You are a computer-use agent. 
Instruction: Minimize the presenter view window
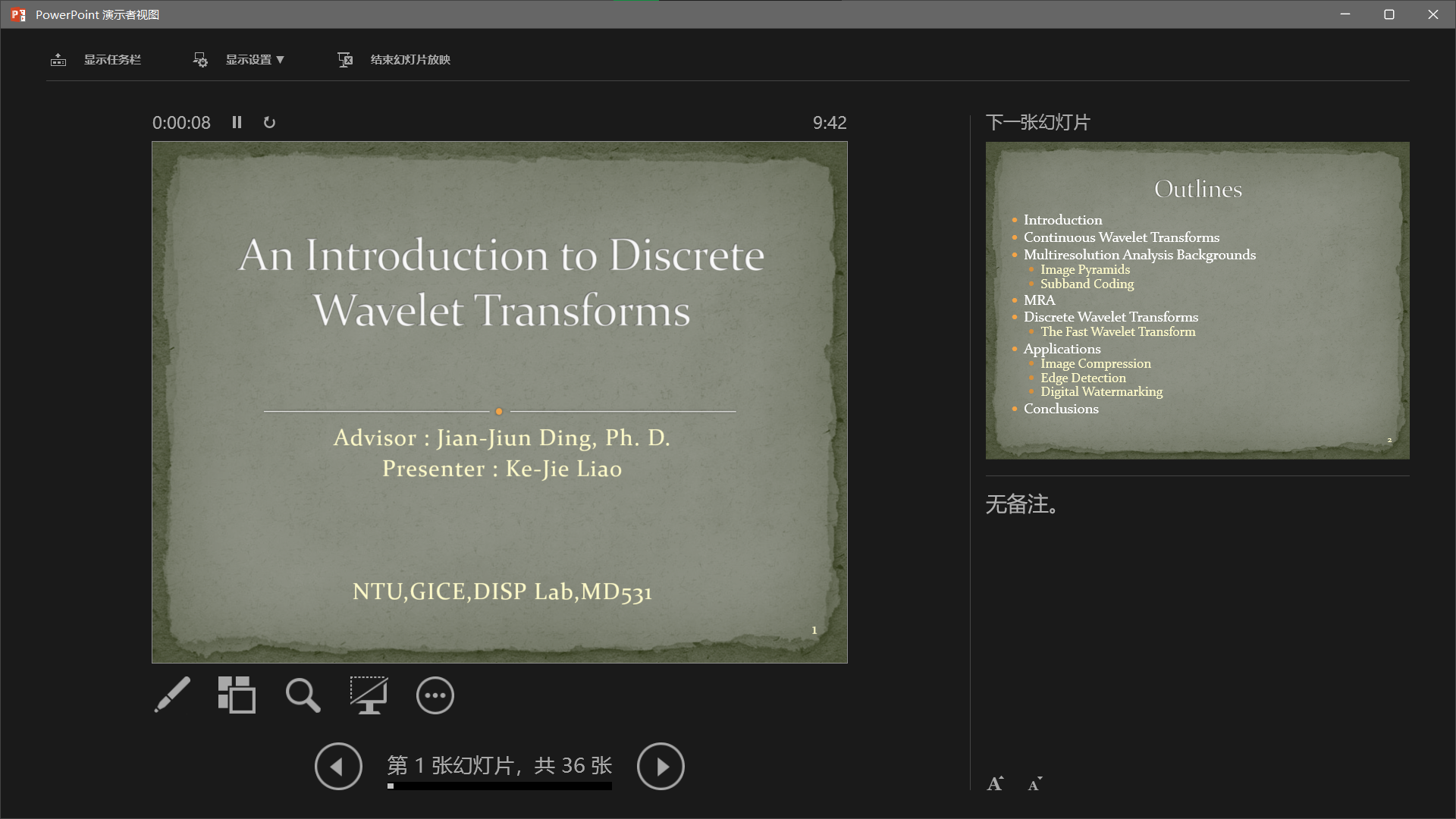pyautogui.click(x=1345, y=14)
